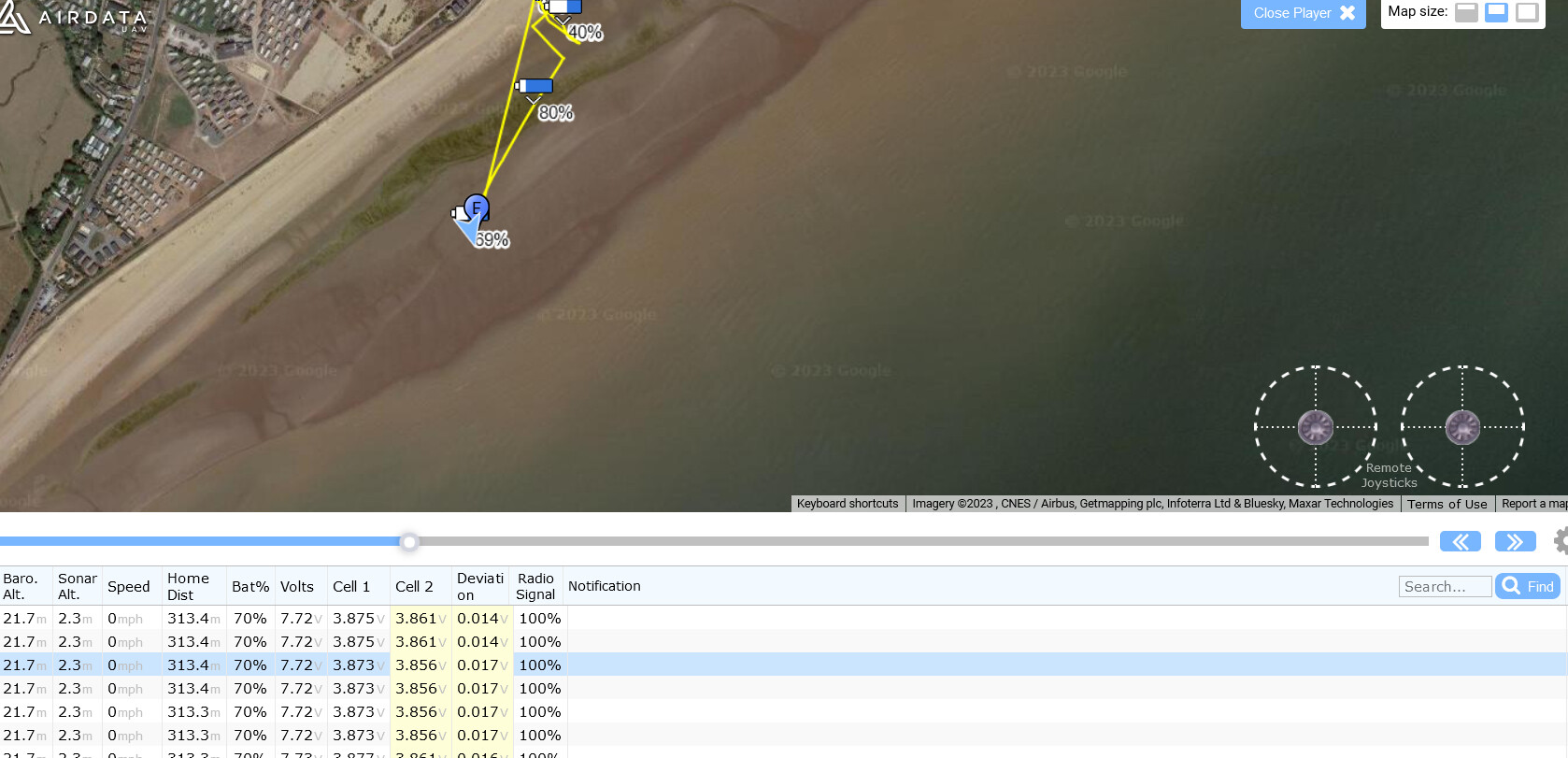The image size is (1568, 758).
Task: Click the right remote joystick indicator
Action: (x=1462, y=426)
